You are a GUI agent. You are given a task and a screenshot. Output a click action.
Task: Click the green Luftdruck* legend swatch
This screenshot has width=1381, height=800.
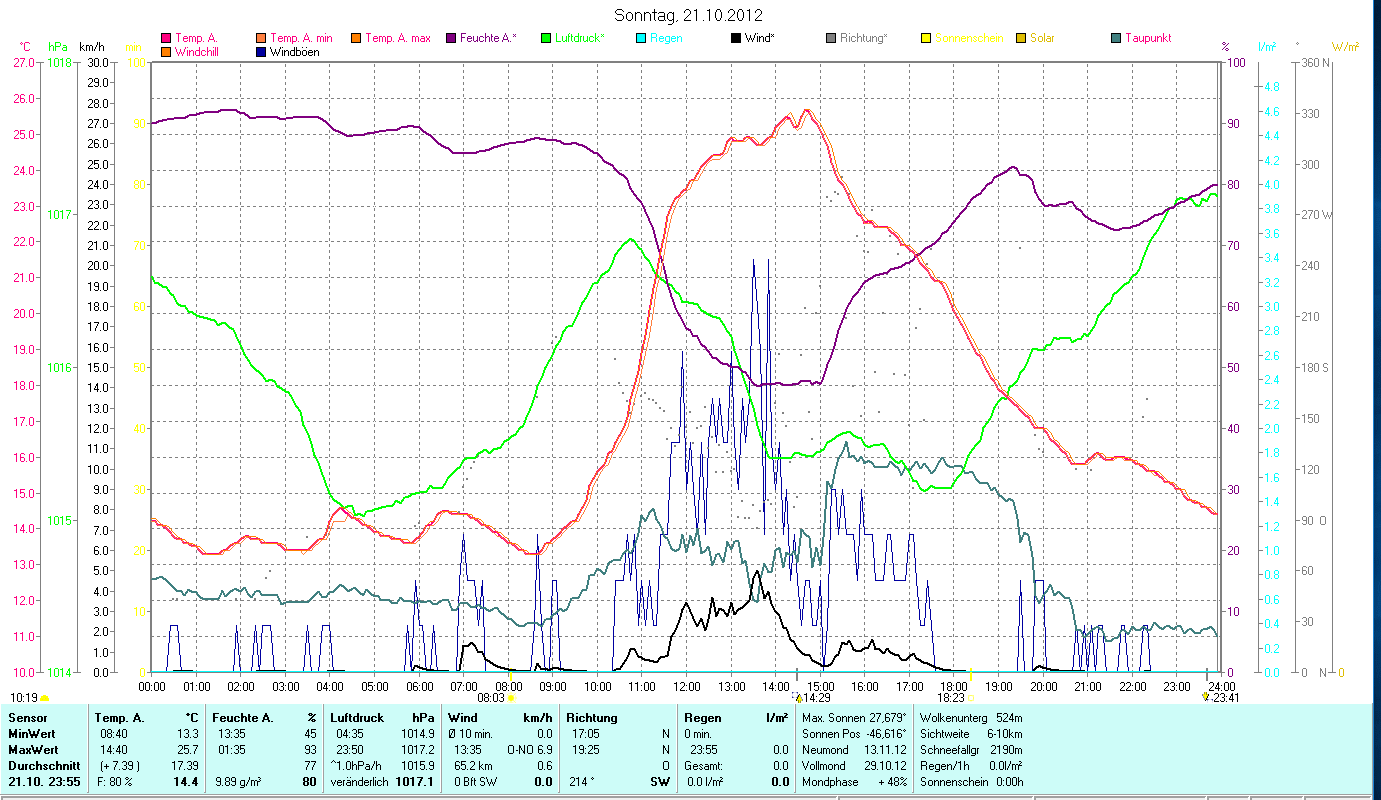546,38
